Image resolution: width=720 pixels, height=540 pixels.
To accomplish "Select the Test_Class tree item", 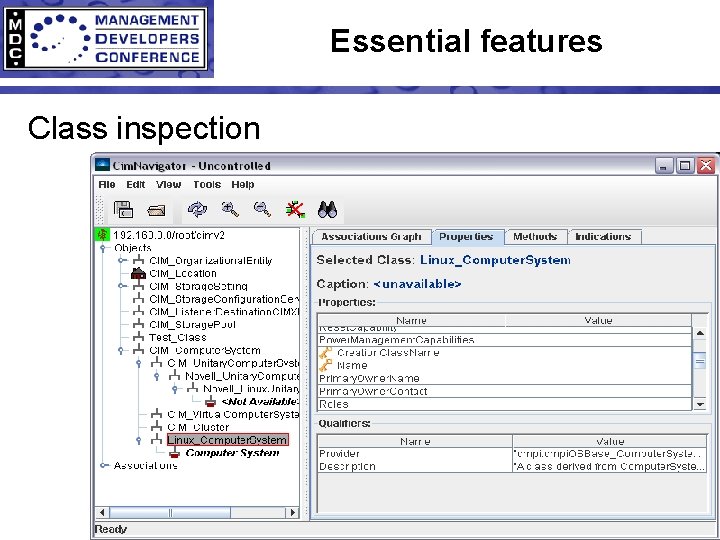I will 178,338.
